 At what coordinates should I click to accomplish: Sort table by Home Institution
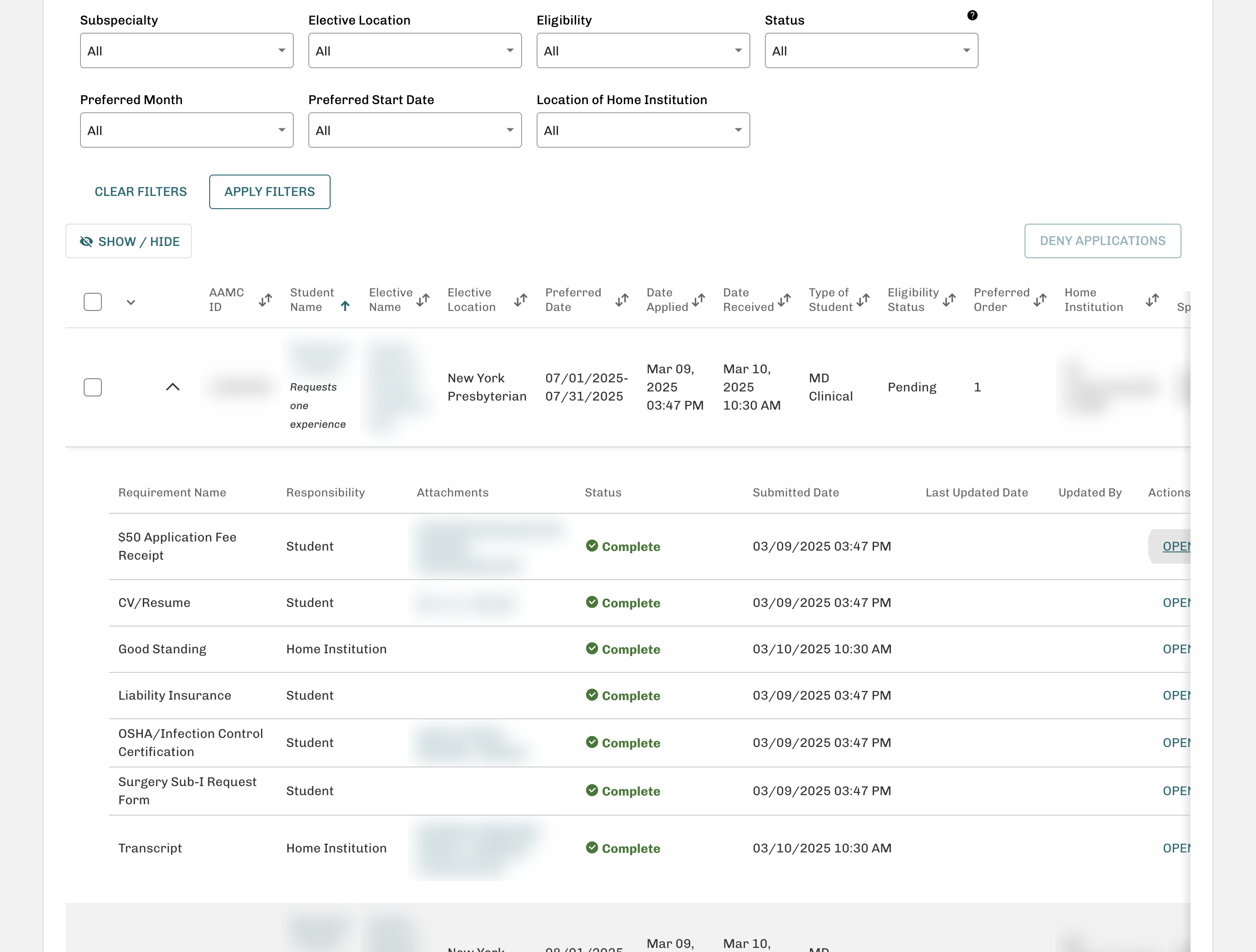[1152, 300]
